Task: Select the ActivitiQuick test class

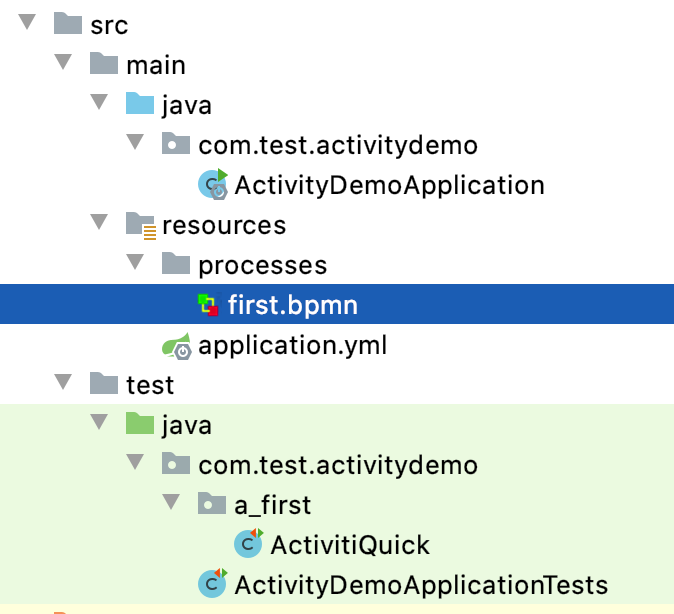Action: pos(350,544)
